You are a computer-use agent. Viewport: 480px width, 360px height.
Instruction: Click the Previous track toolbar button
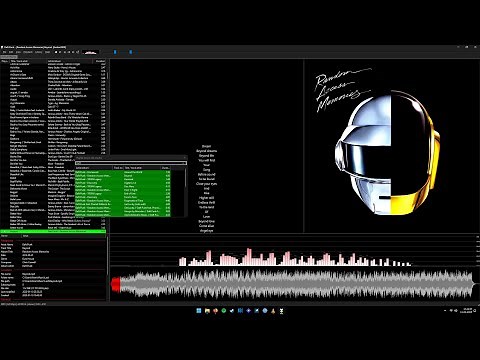(x=69, y=52)
